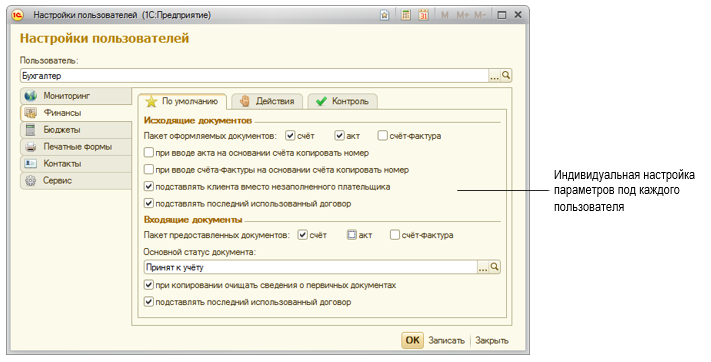Open the calendar icon in title bar
Viewport: 711px width, 362px height.
point(424,15)
